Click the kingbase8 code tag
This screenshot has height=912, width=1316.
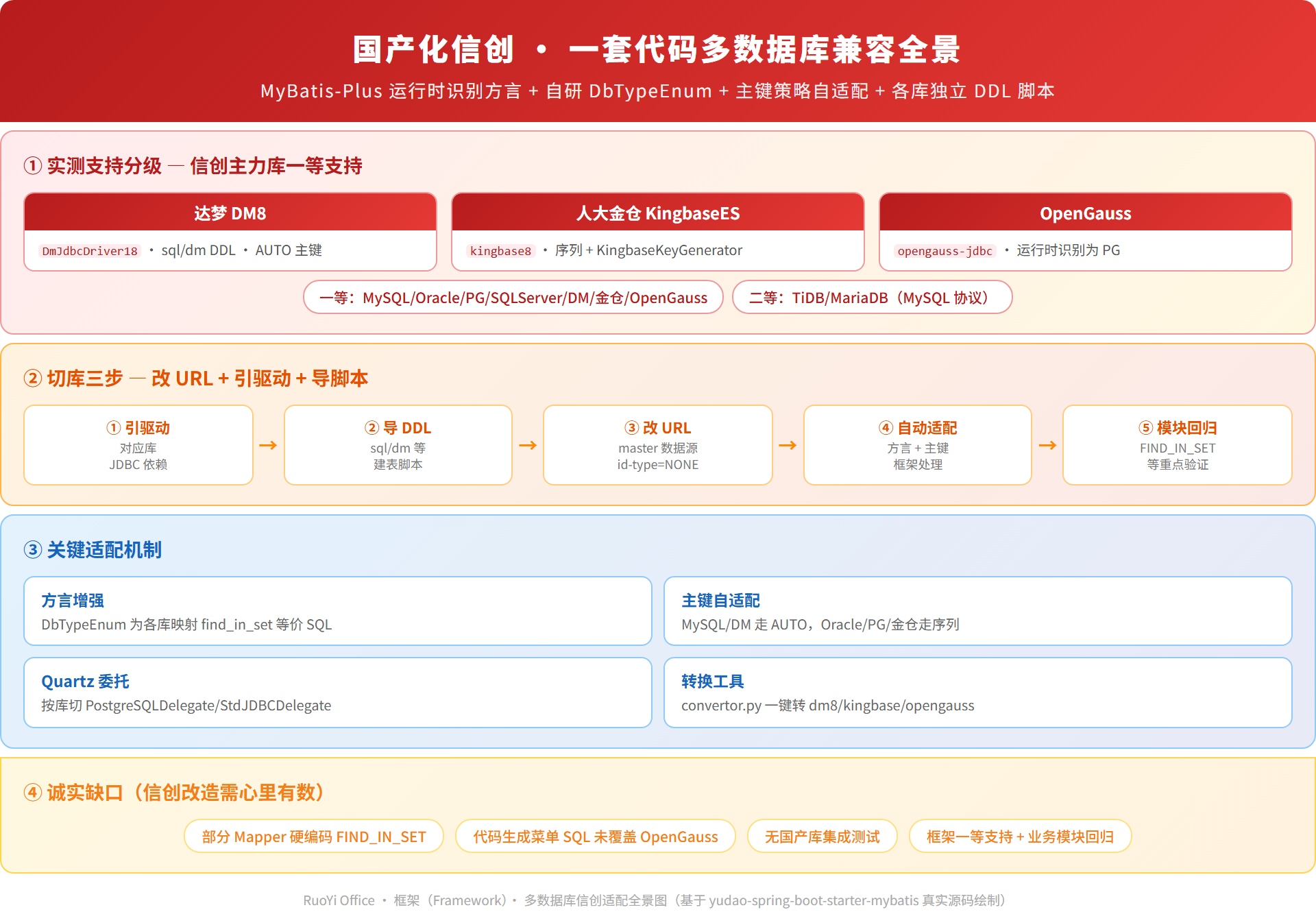tap(500, 251)
